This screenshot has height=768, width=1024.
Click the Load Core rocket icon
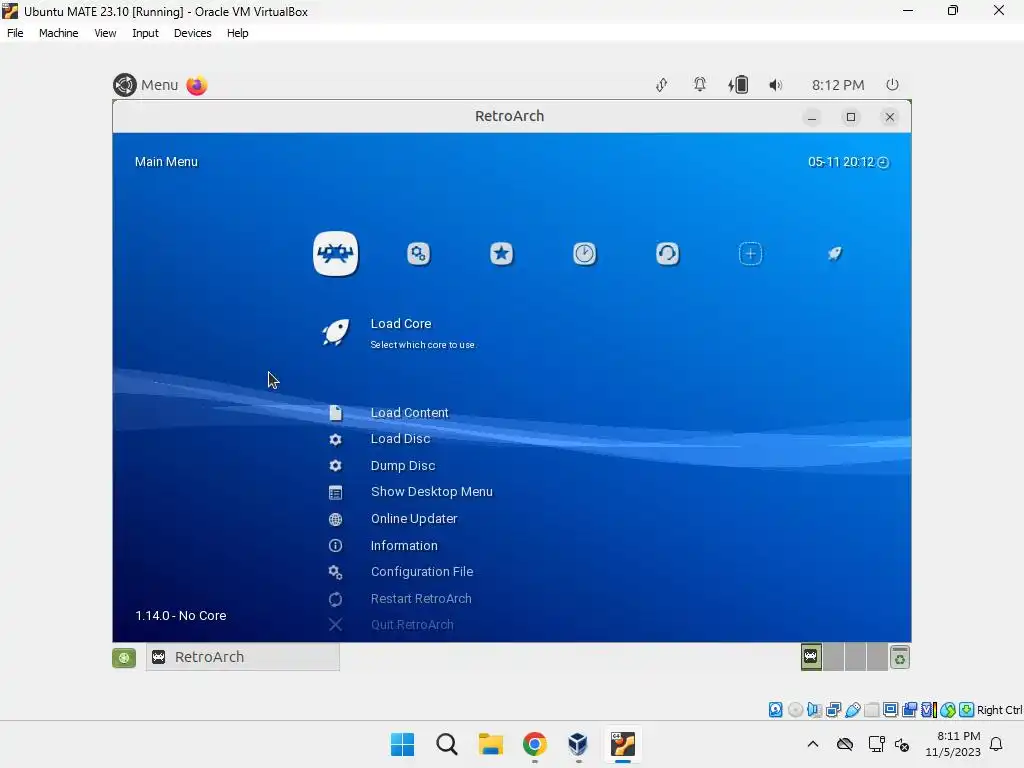pyautogui.click(x=336, y=332)
